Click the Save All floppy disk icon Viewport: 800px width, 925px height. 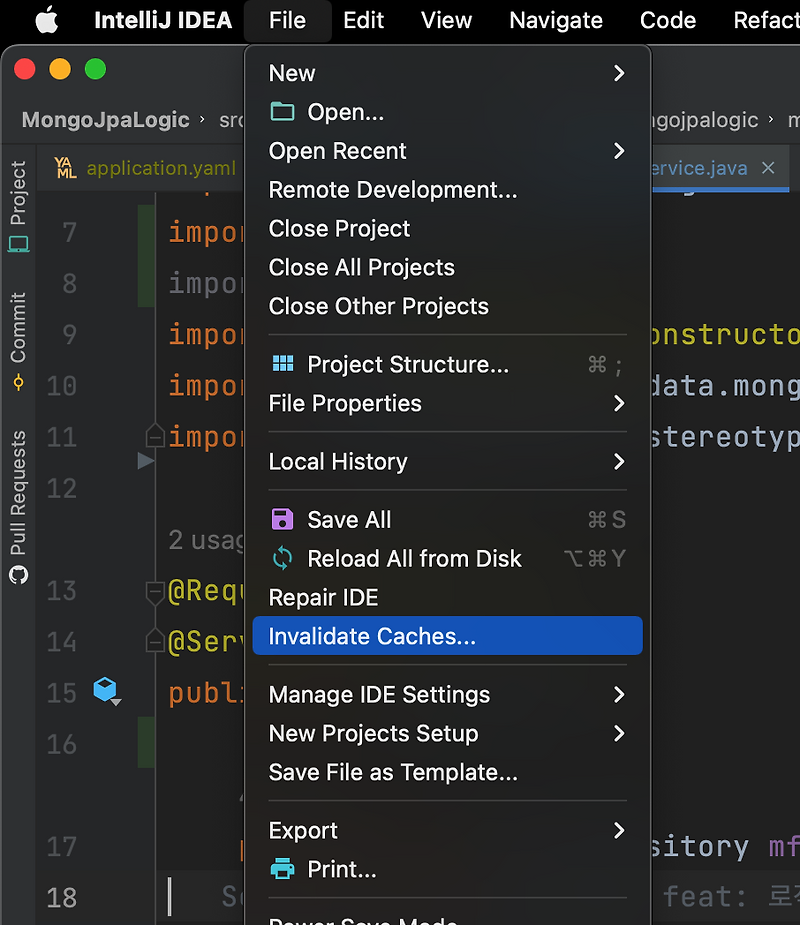tap(281, 519)
